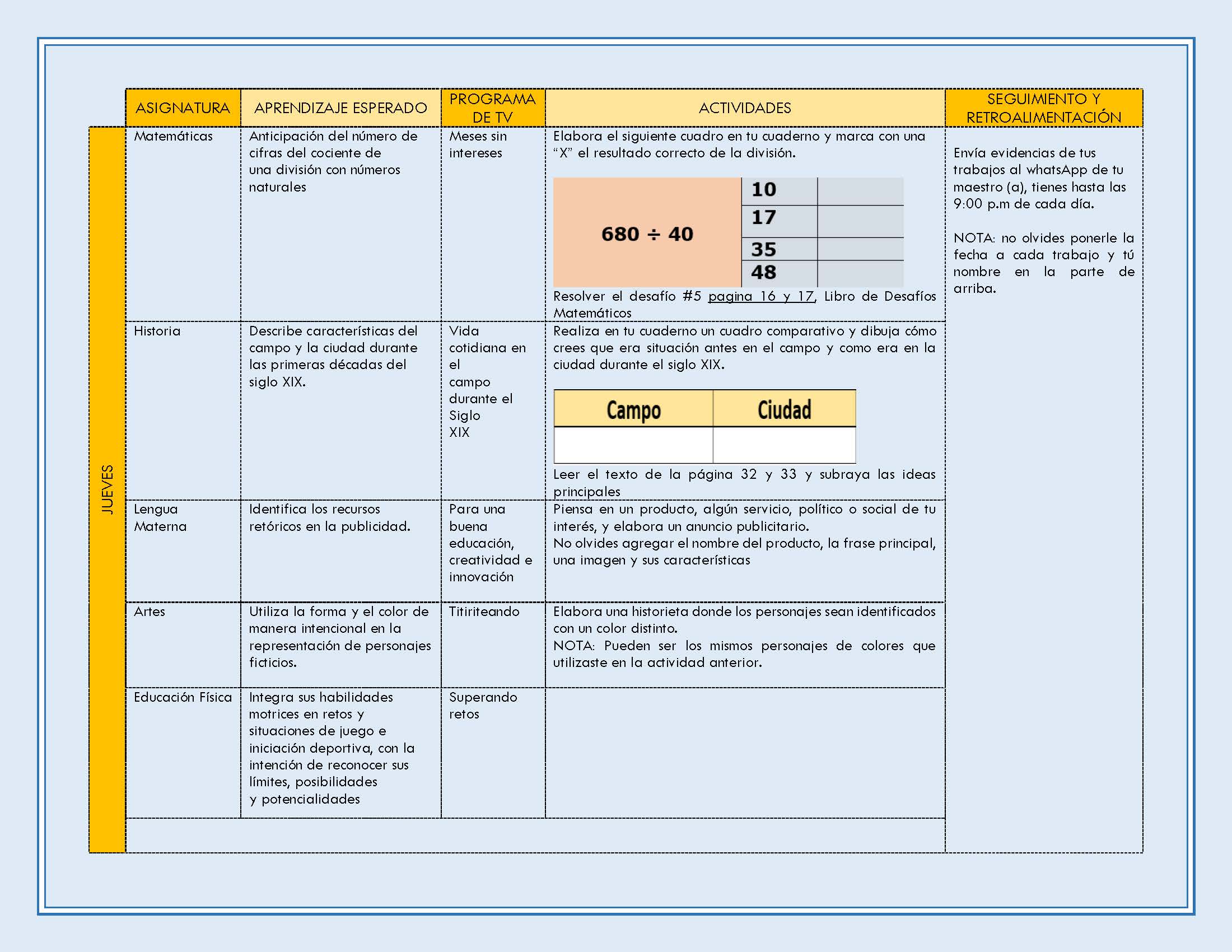The height and width of the screenshot is (952, 1232).
Task: Select the Lengua Materna subject cell
Action: pyautogui.click(x=183, y=550)
